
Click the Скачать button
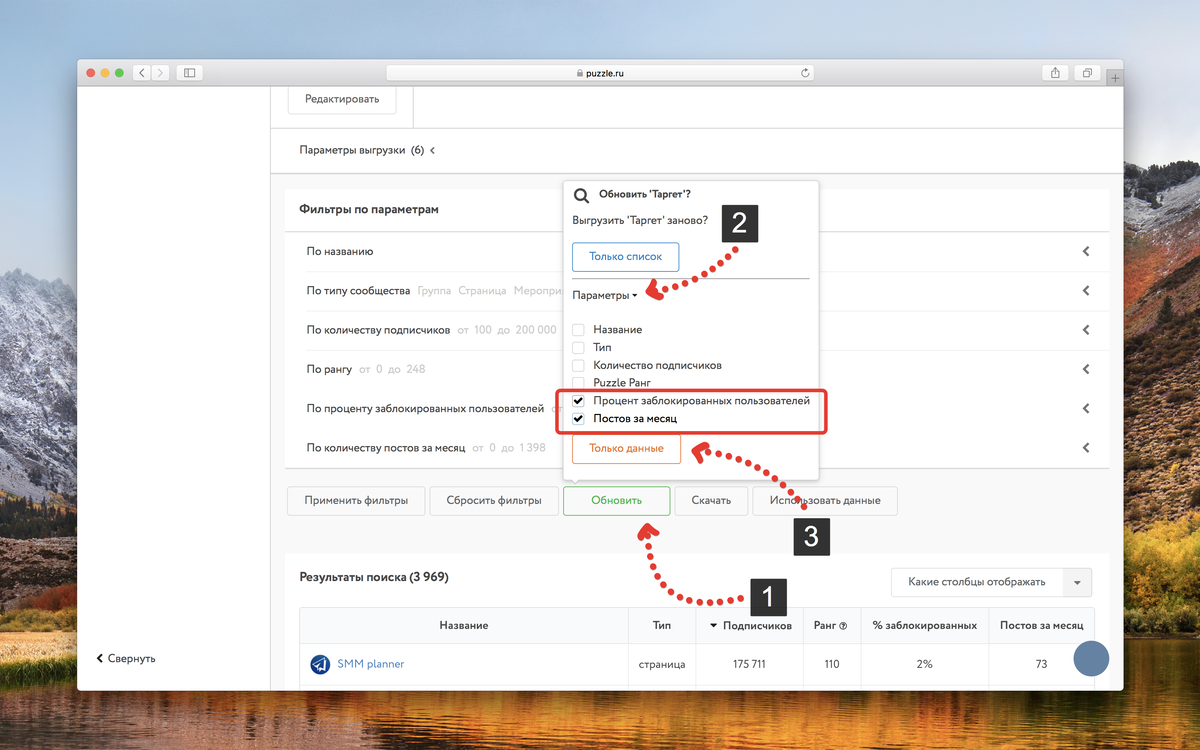point(711,501)
